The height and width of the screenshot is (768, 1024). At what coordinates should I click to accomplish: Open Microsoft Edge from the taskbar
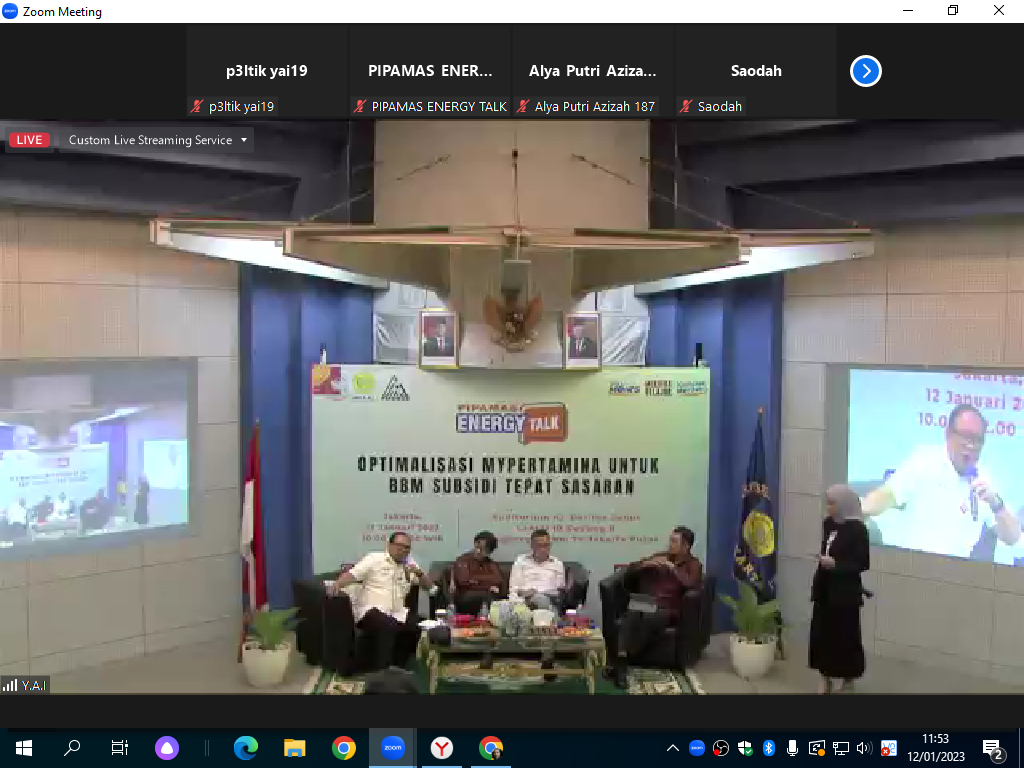click(246, 748)
